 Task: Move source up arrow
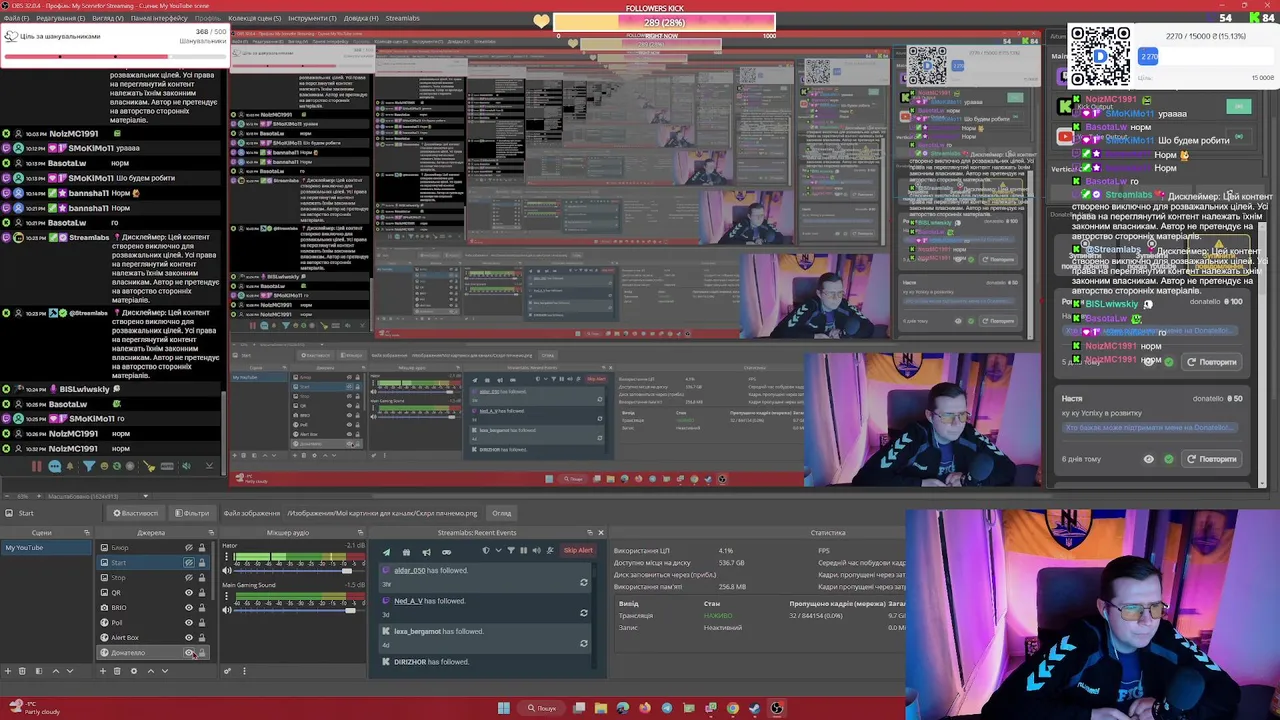150,671
